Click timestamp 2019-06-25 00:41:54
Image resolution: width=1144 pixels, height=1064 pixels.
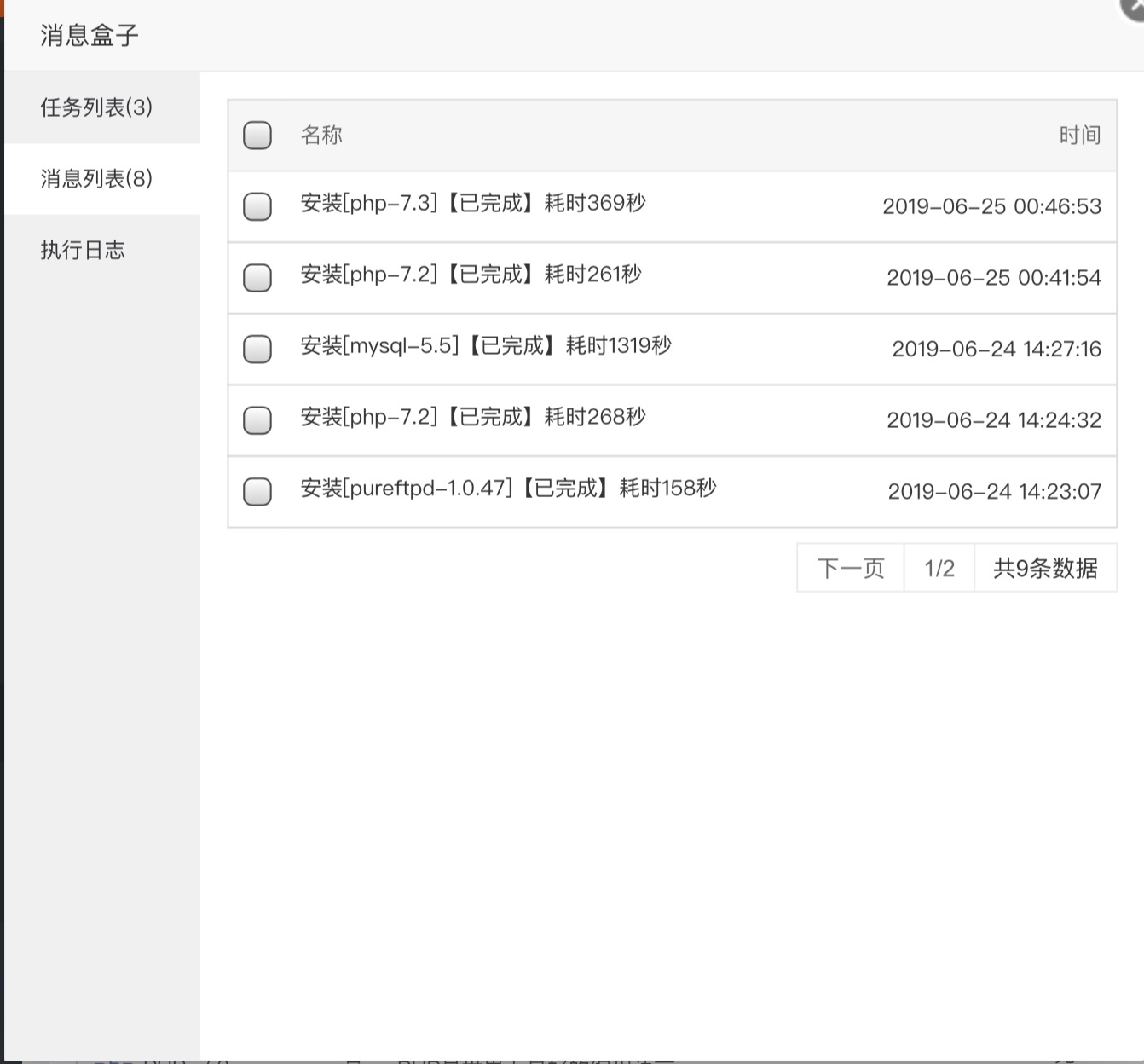pos(994,278)
